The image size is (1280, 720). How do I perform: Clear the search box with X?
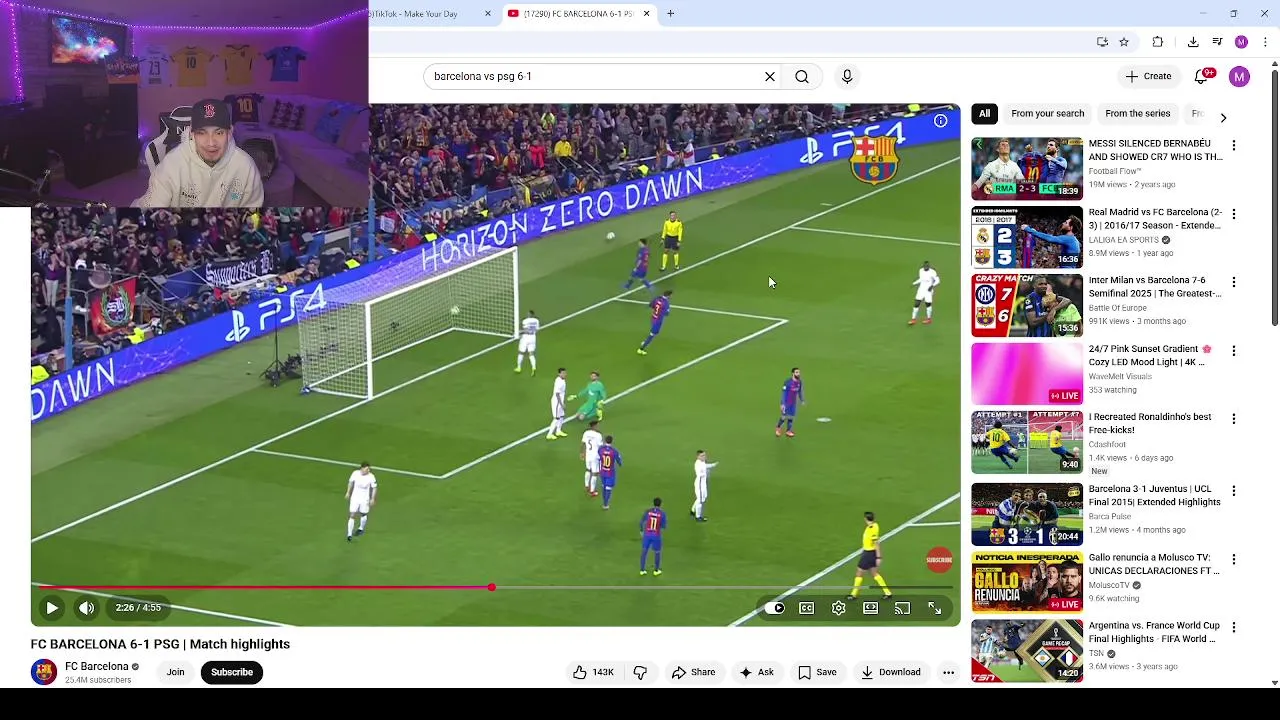[x=770, y=76]
